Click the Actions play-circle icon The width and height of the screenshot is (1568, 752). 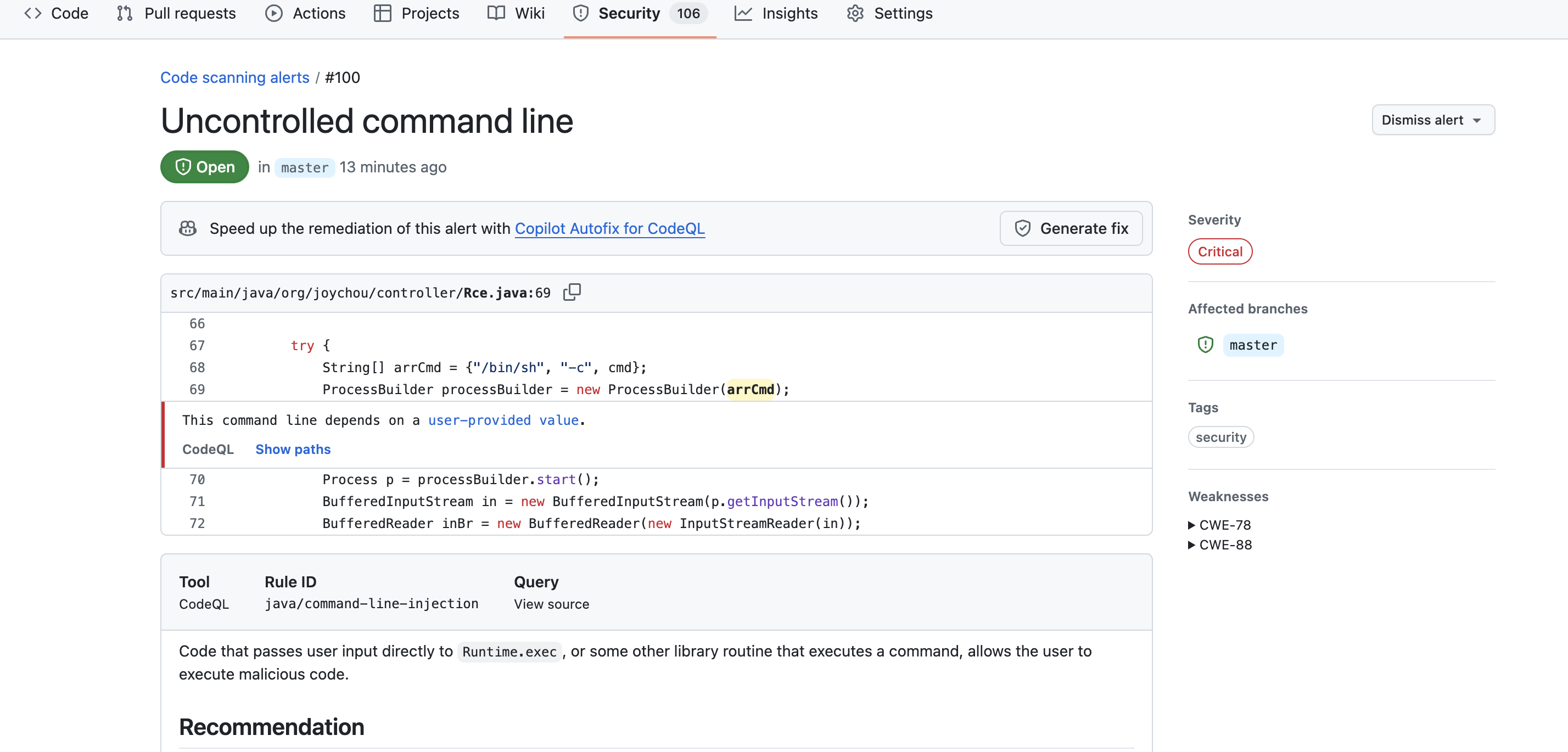(x=274, y=13)
